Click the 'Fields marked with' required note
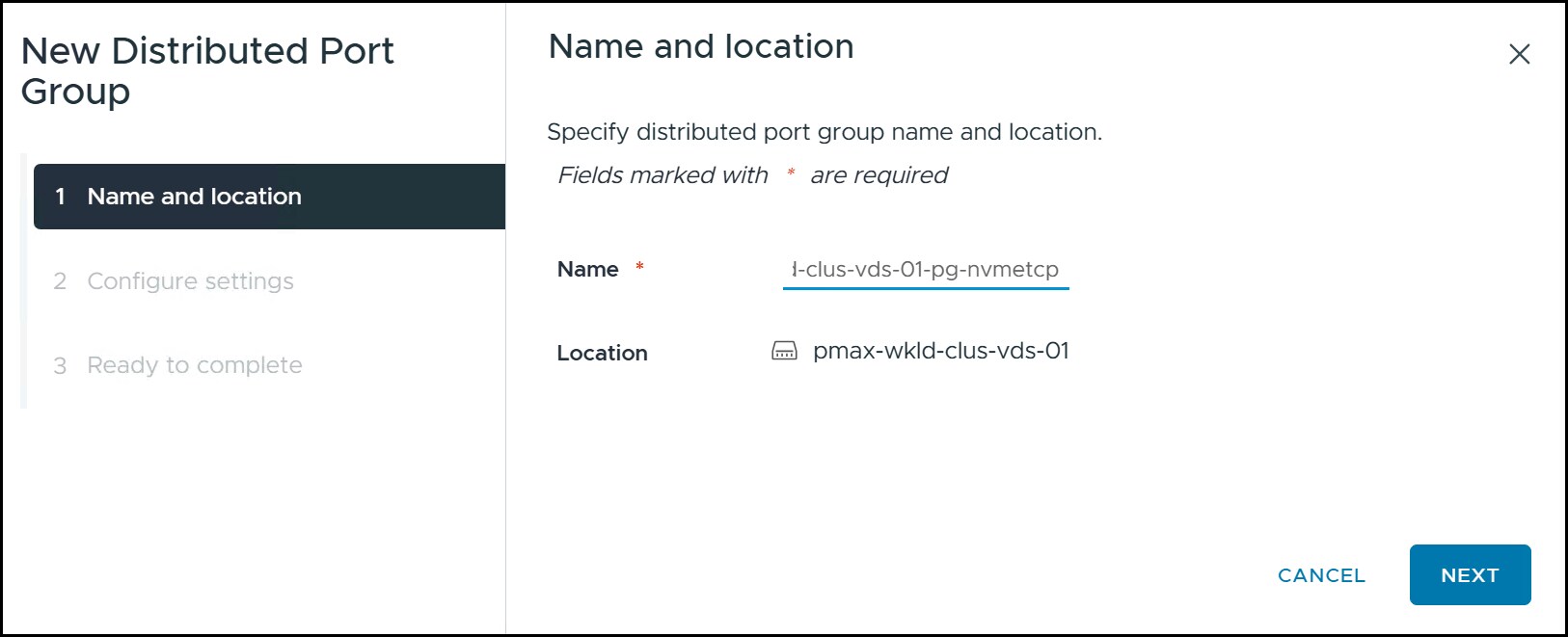Image resolution: width=1568 pixels, height=637 pixels. point(753,175)
